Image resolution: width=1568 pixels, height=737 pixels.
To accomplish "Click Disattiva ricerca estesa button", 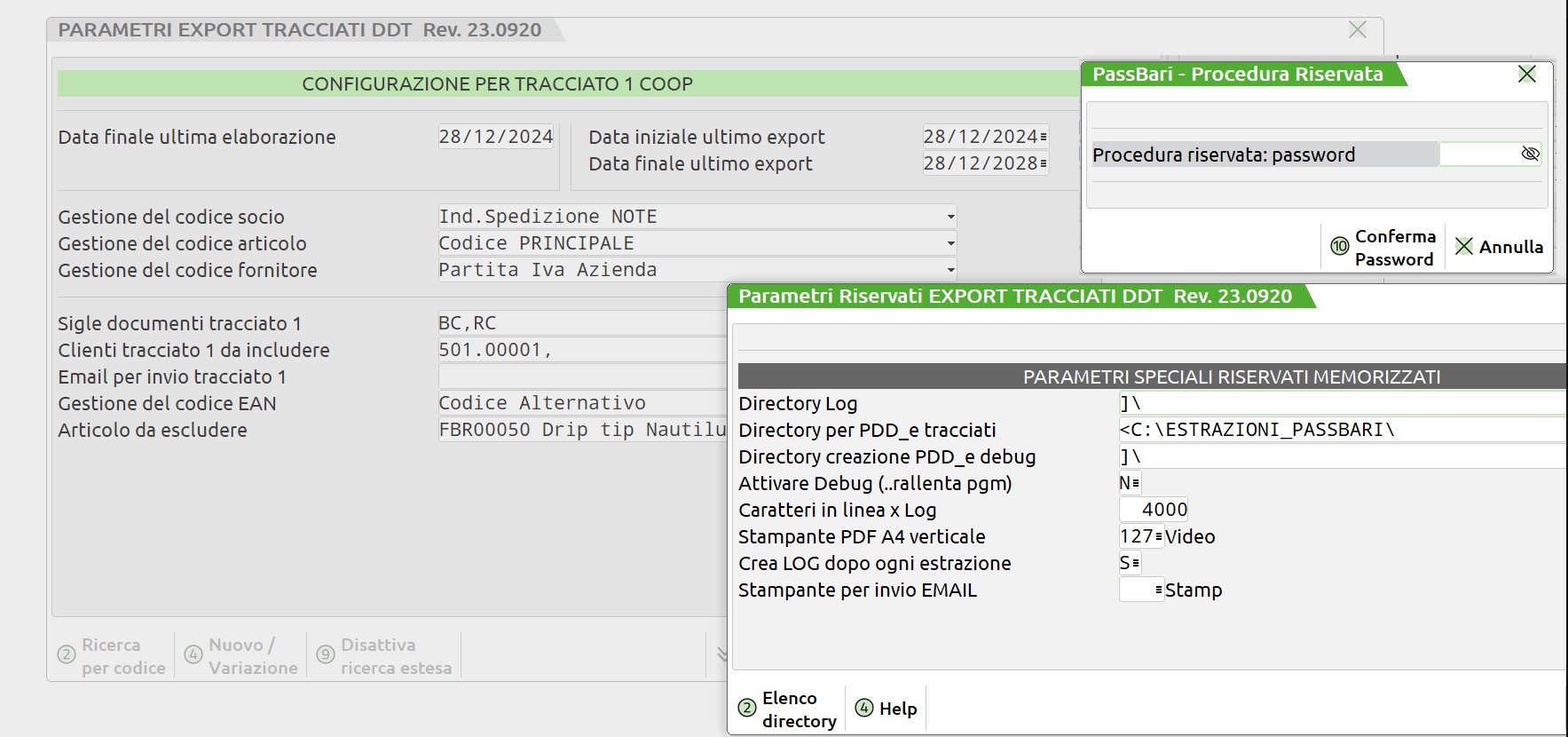I will 385,656.
